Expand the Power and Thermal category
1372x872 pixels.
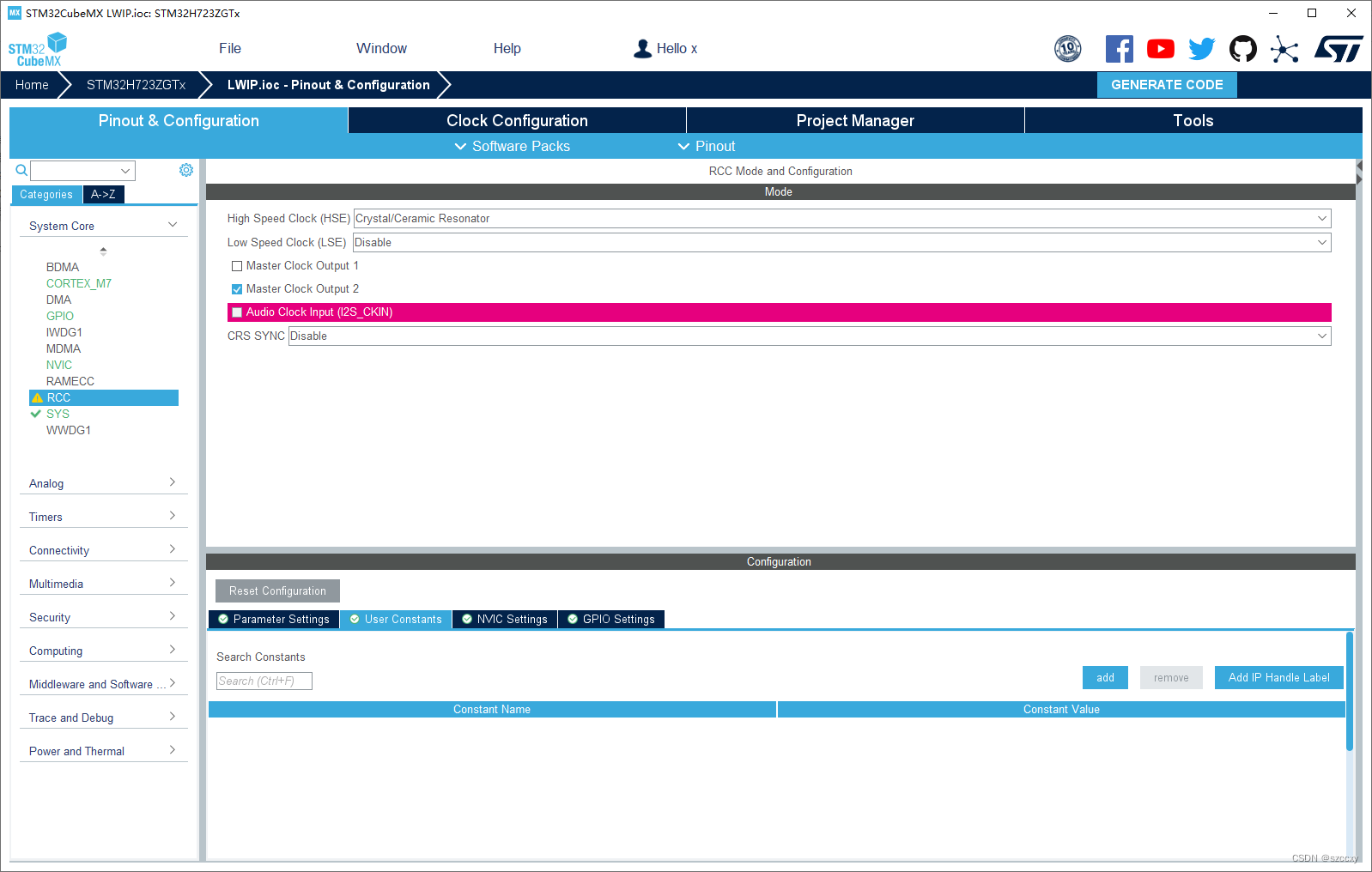tap(103, 751)
